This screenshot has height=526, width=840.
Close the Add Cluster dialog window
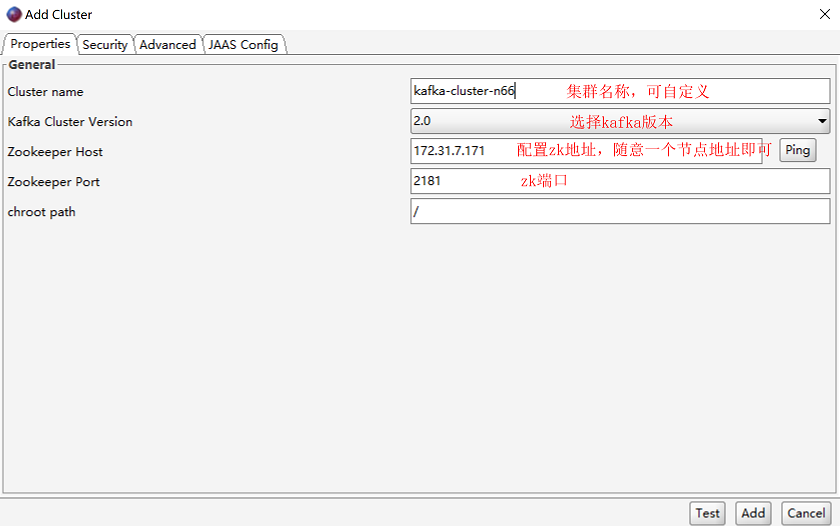pos(824,14)
